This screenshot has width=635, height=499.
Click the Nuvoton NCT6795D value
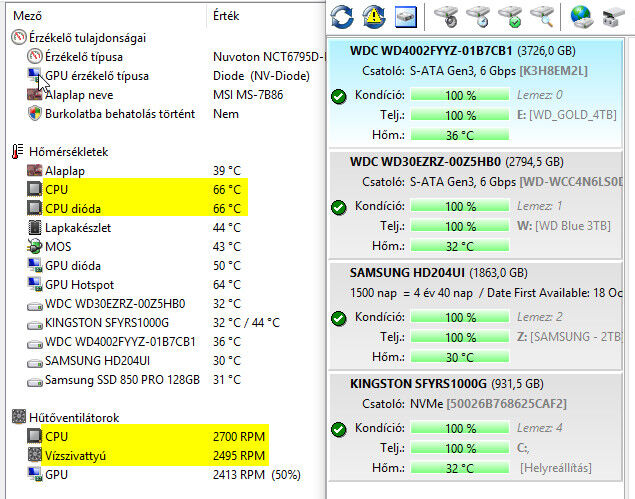[269, 57]
